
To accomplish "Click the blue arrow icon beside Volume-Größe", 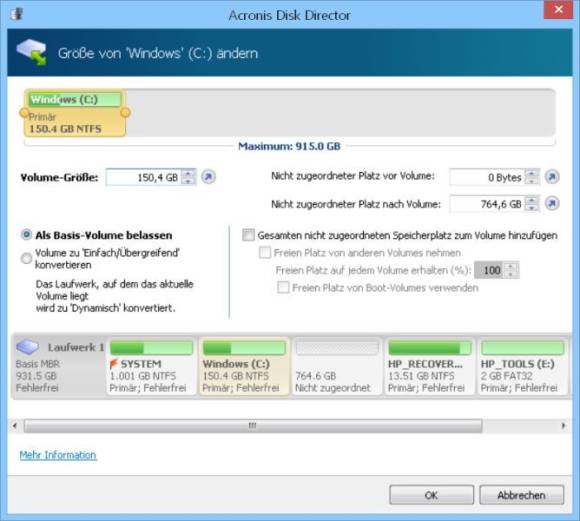I will tap(209, 177).
